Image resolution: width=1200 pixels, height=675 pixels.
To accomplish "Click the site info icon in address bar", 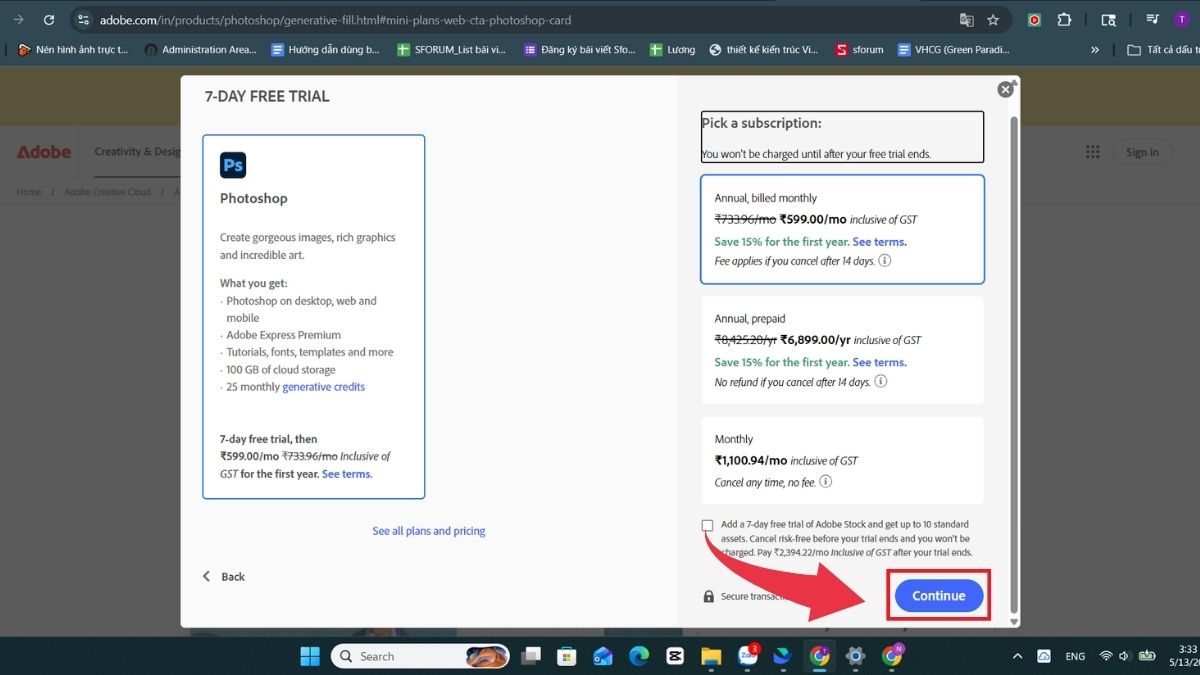I will point(84,19).
